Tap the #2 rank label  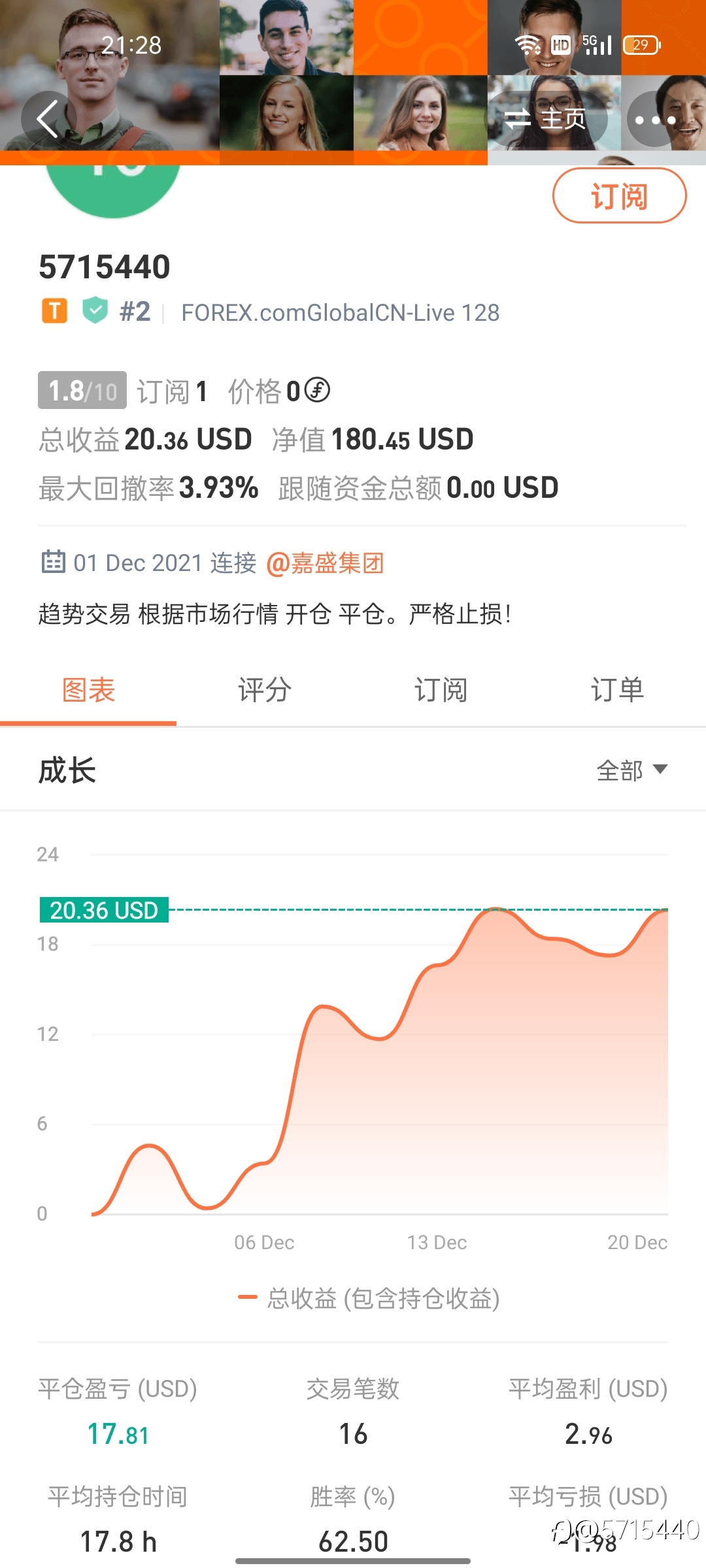click(x=135, y=311)
